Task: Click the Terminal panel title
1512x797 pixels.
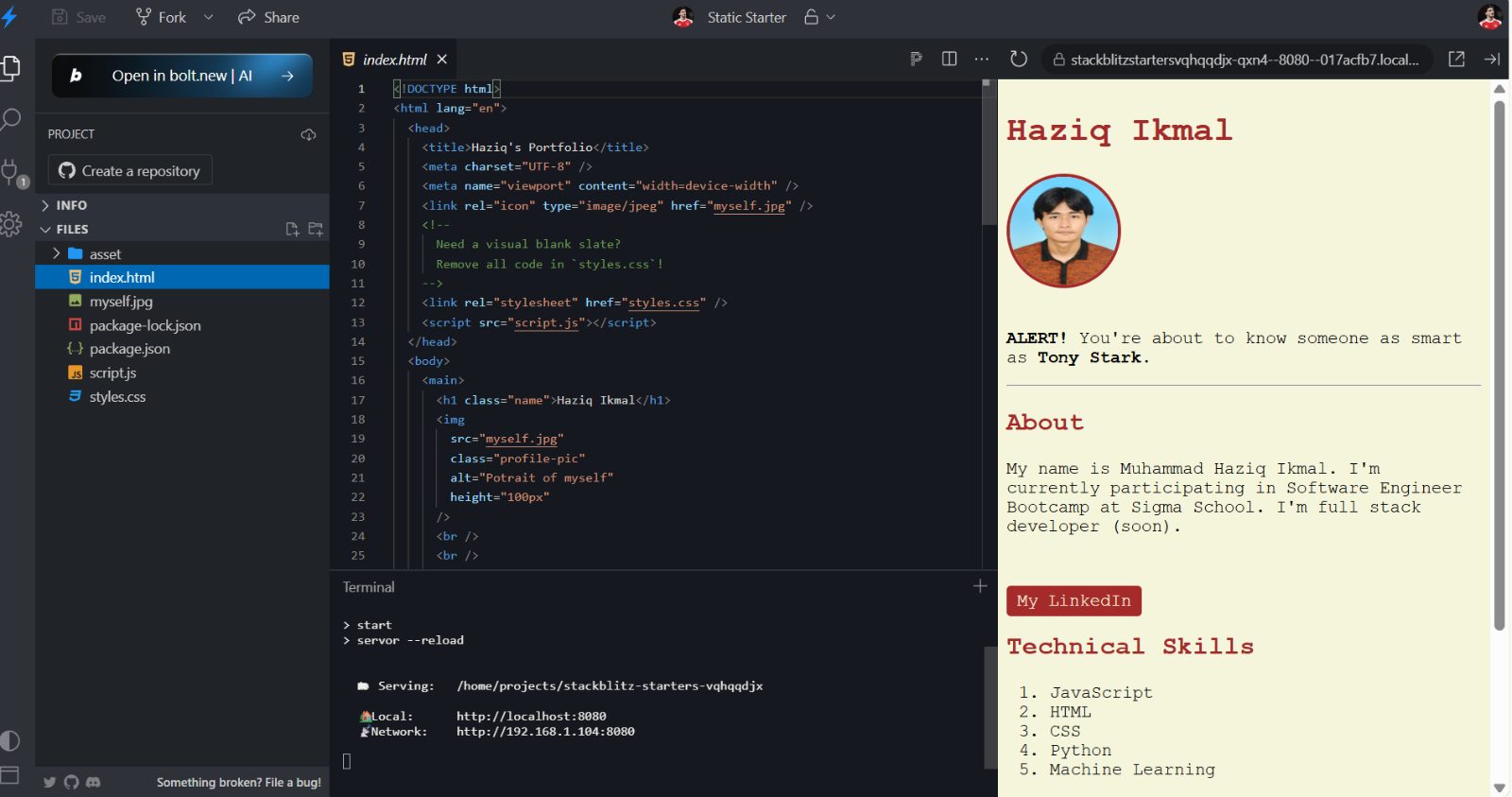Action: 369,587
